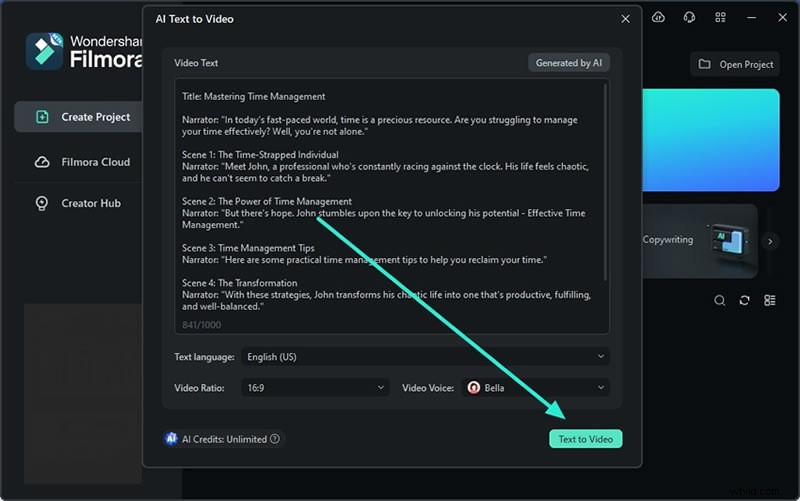This screenshot has width=800, height=501.
Task: Click the Open Project folder icon
Action: click(704, 64)
